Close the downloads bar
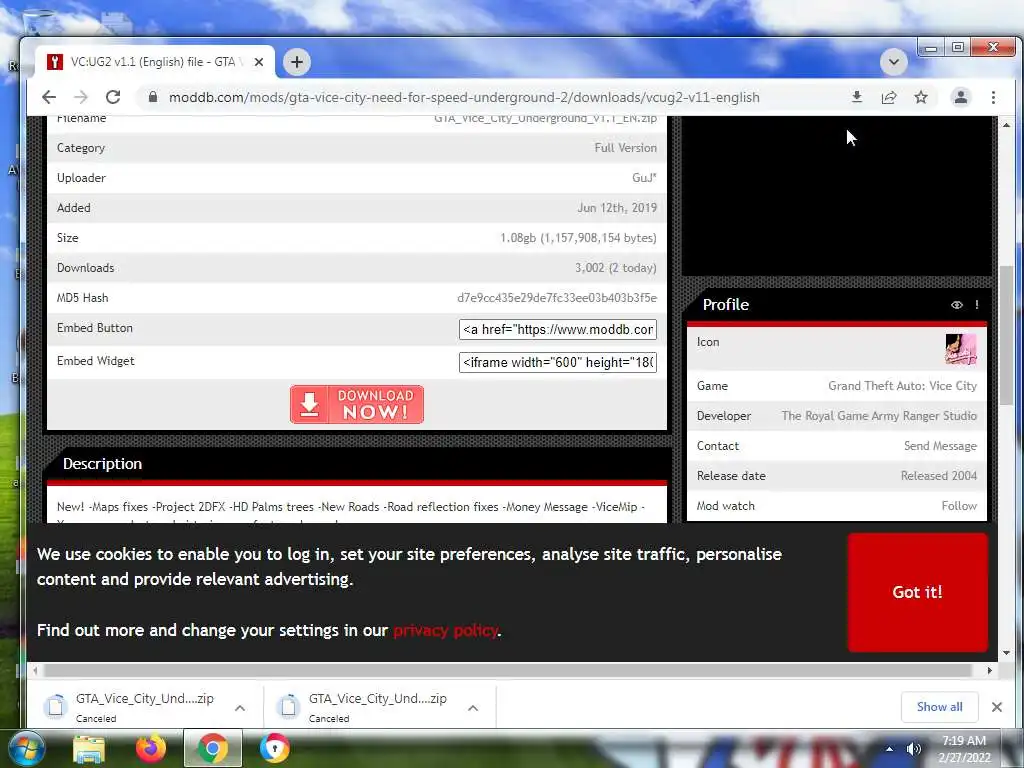The width and height of the screenshot is (1024, 768). point(997,707)
